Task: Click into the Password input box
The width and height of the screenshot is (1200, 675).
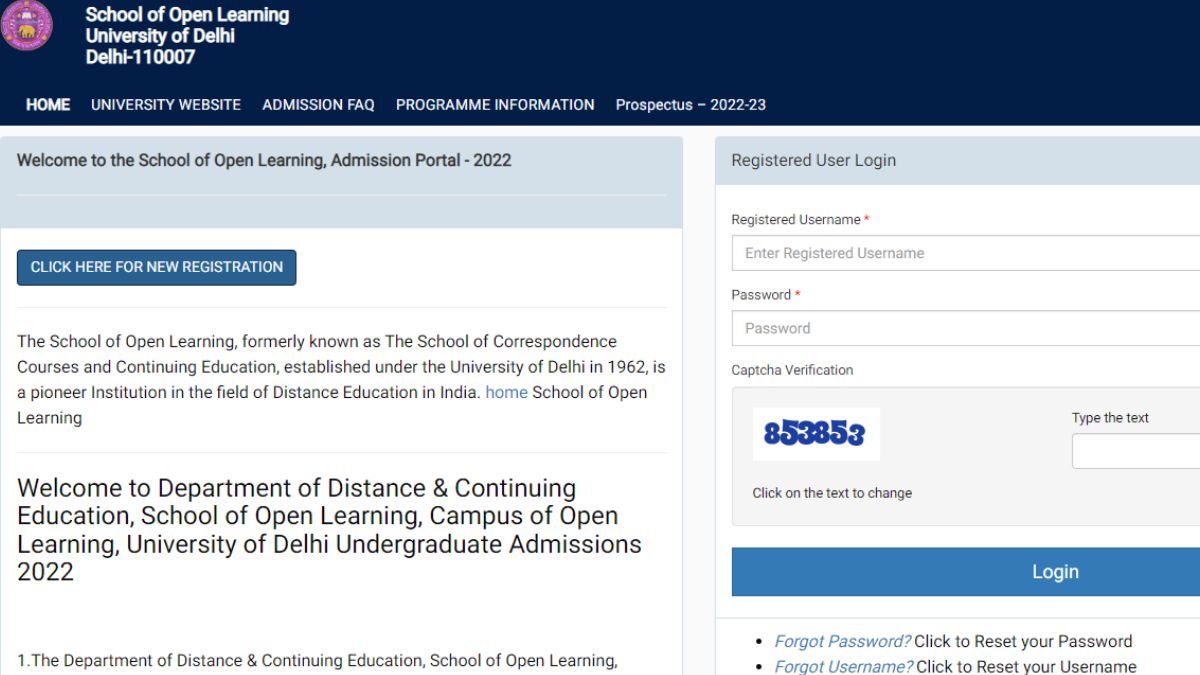Action: click(965, 328)
